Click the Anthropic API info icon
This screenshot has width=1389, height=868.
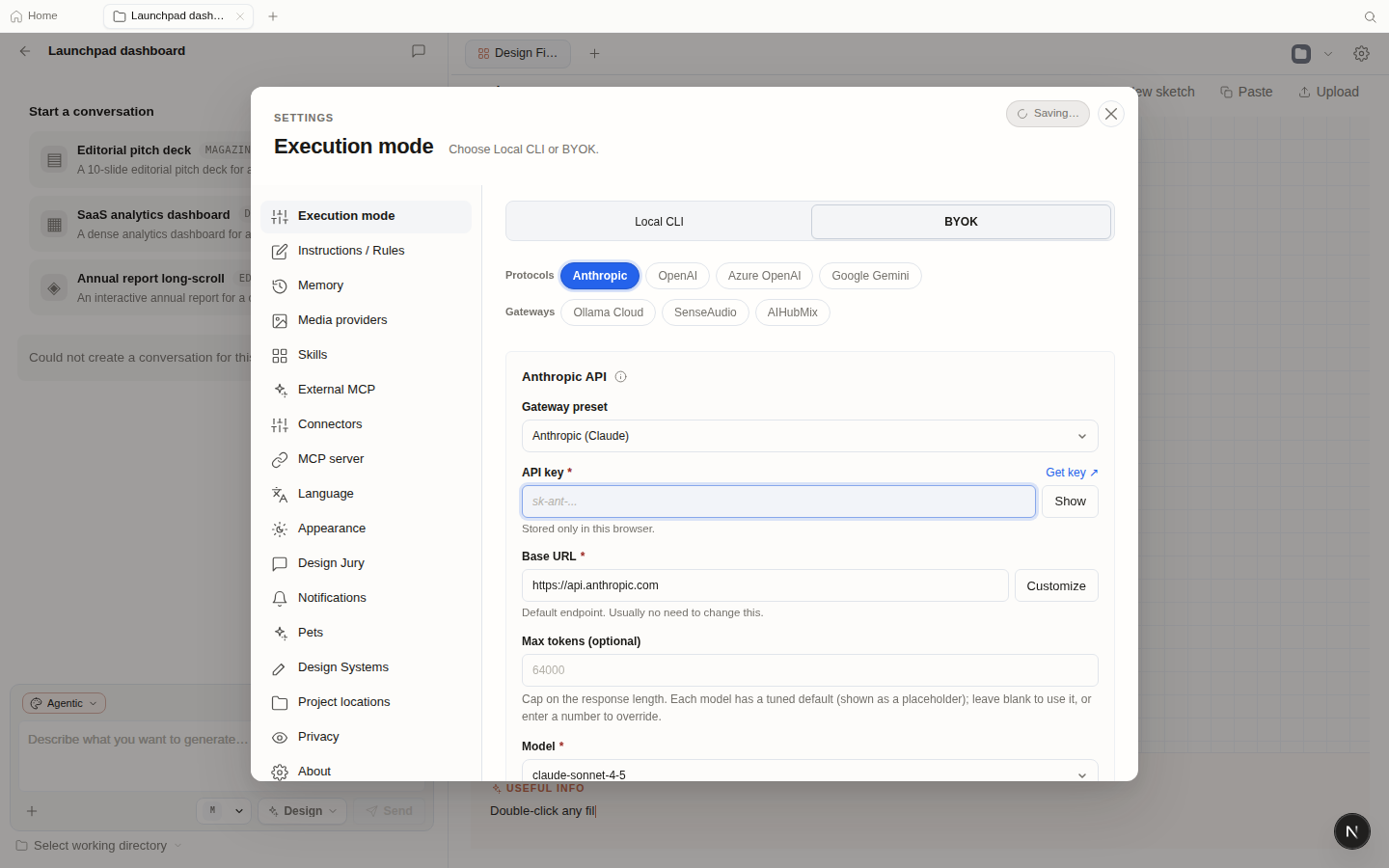(620, 377)
